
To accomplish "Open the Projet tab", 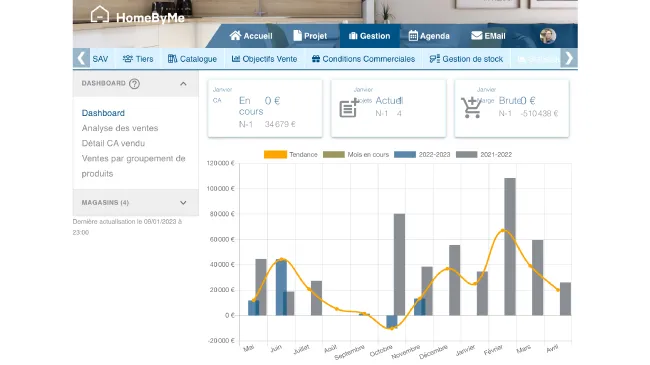I will tap(310, 36).
